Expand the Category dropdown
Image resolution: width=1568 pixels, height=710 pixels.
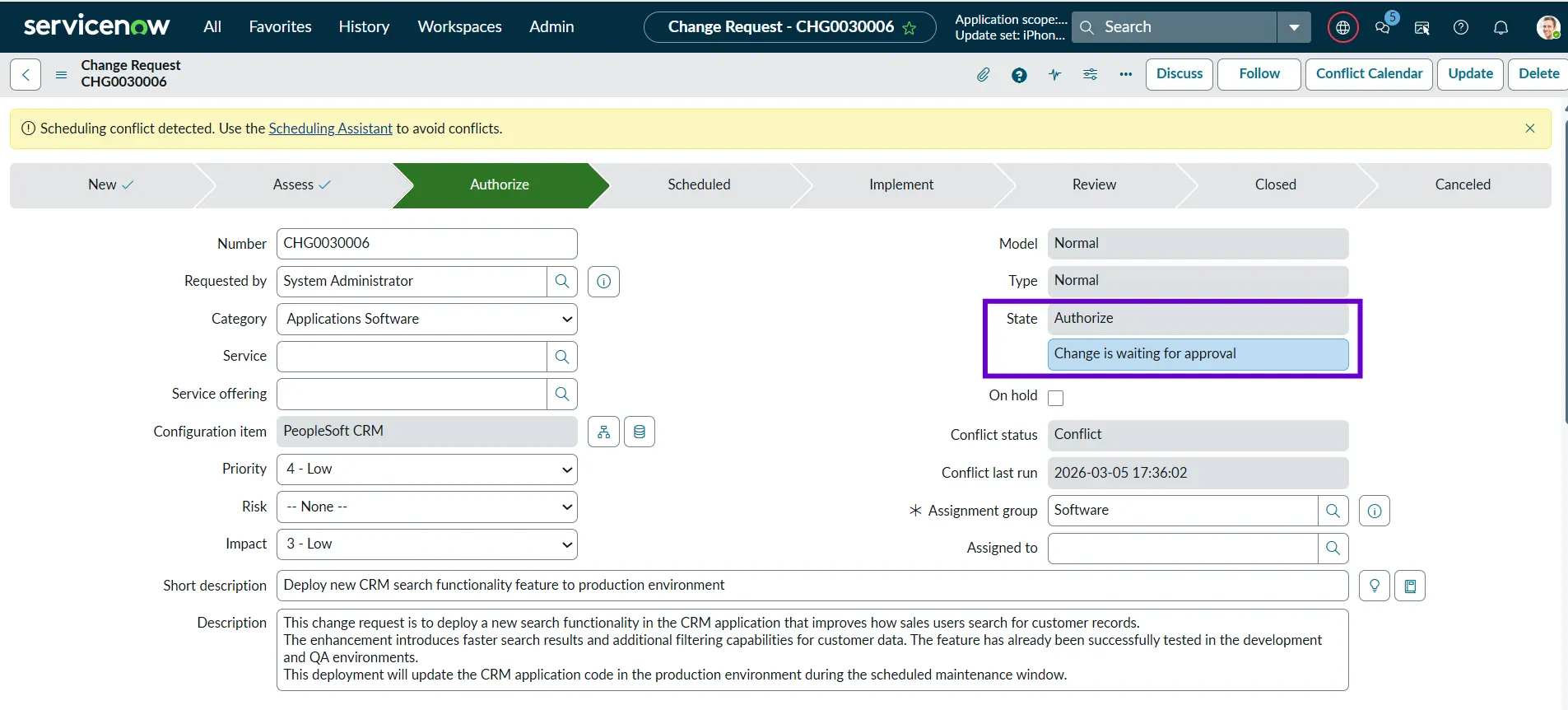coord(426,320)
